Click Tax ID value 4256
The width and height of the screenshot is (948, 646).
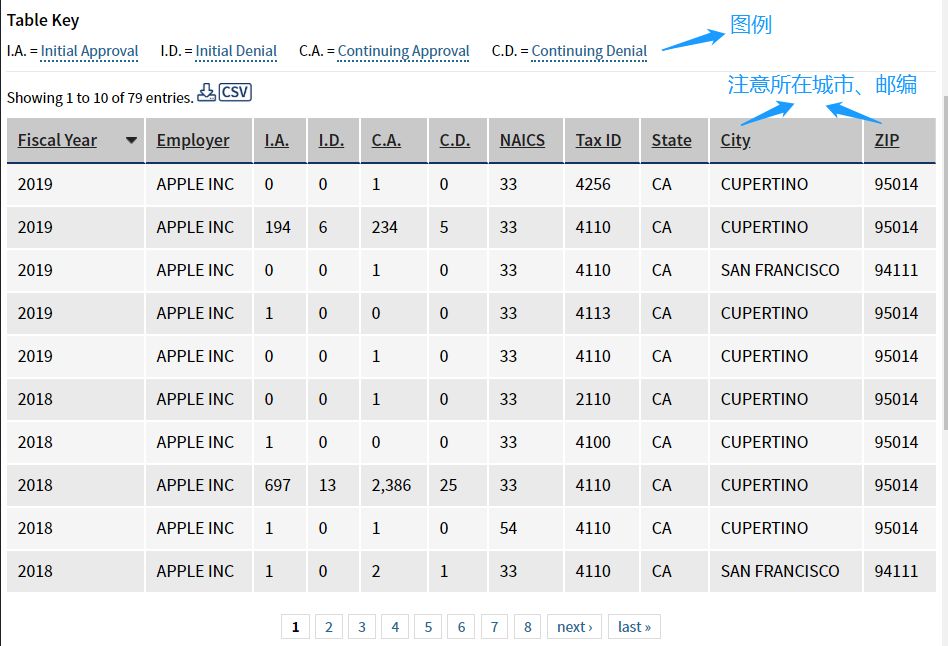pos(593,184)
